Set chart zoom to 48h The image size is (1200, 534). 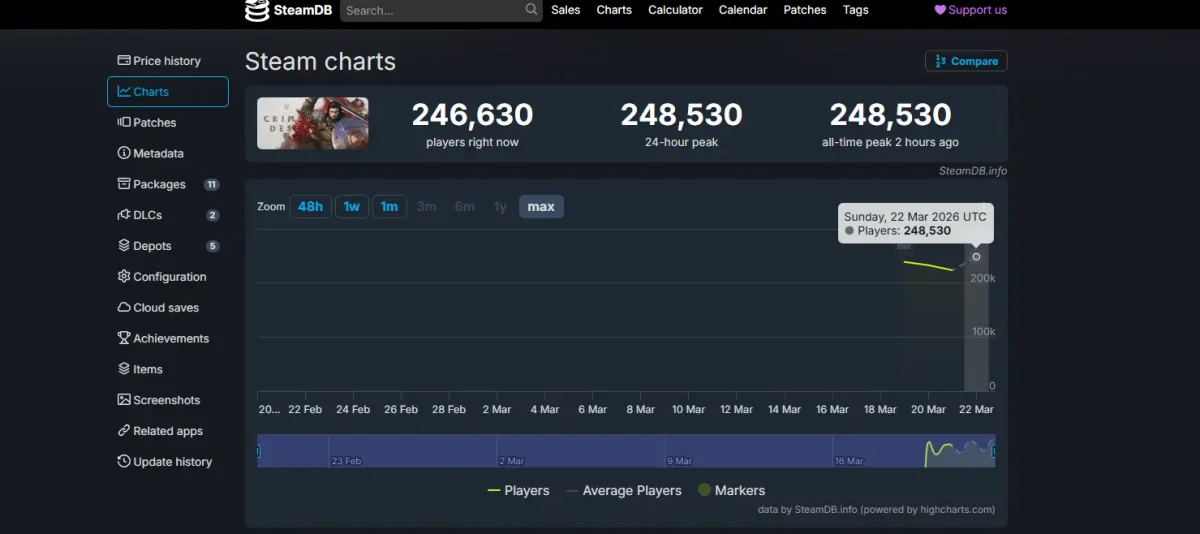[x=310, y=207]
